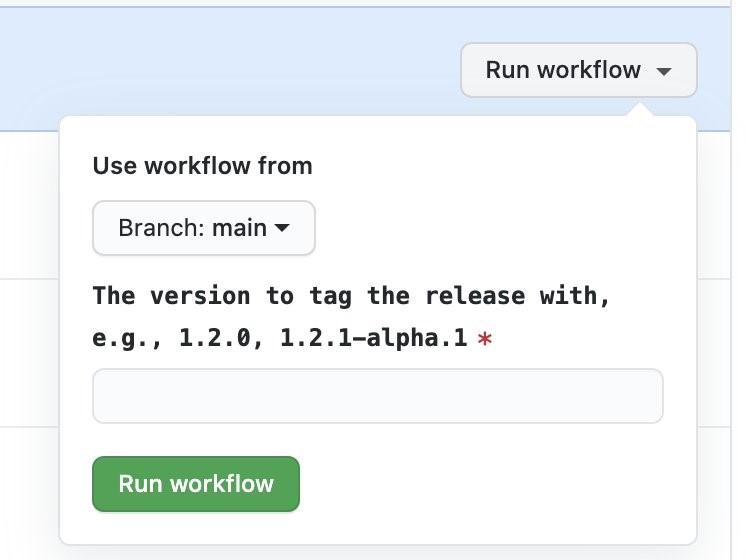Click the "workflow" word on the green button
This screenshot has width=746, height=560.
[x=222, y=484]
